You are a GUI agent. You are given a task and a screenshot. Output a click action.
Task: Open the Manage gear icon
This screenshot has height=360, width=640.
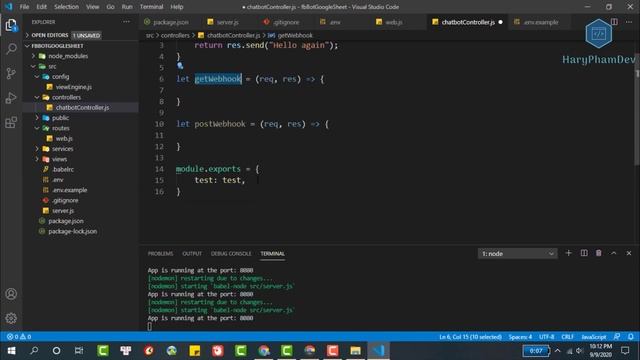point(11,318)
